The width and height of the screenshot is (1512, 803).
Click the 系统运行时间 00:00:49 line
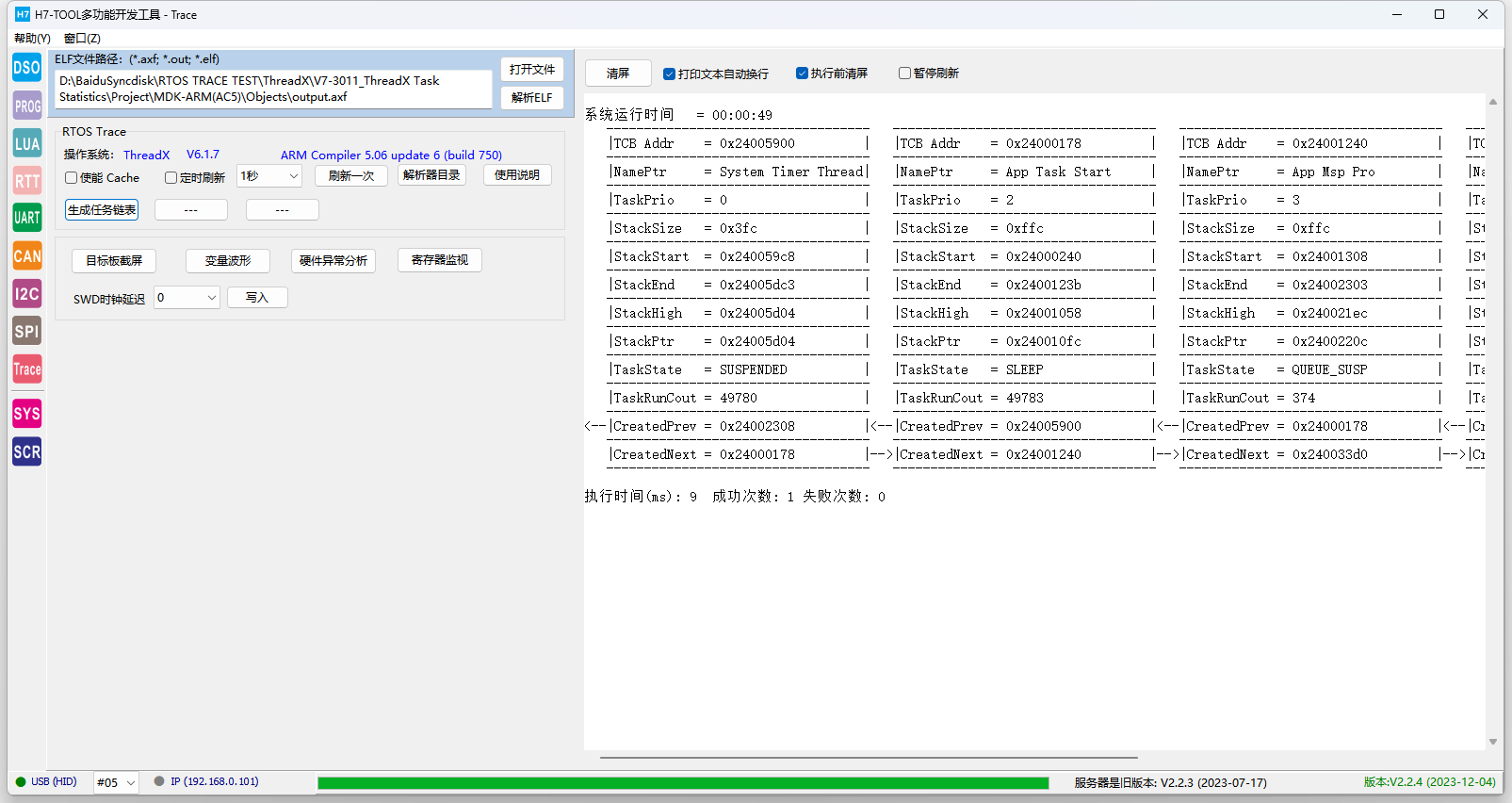coord(678,115)
